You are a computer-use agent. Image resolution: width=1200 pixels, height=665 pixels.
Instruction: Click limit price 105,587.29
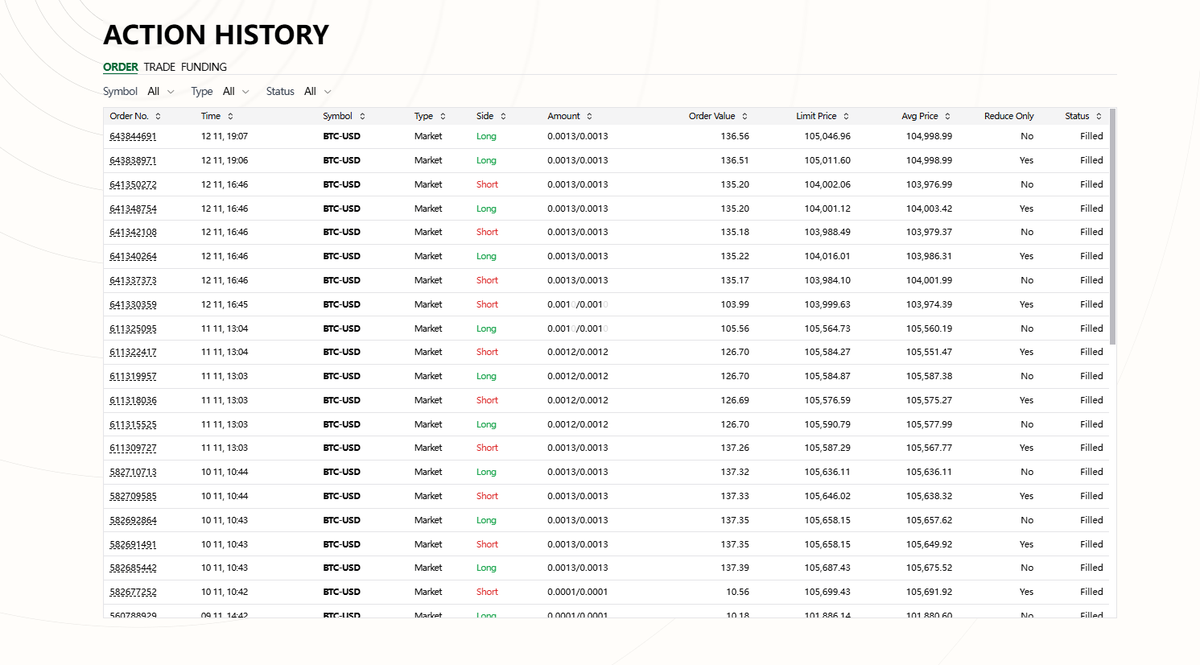(827, 448)
